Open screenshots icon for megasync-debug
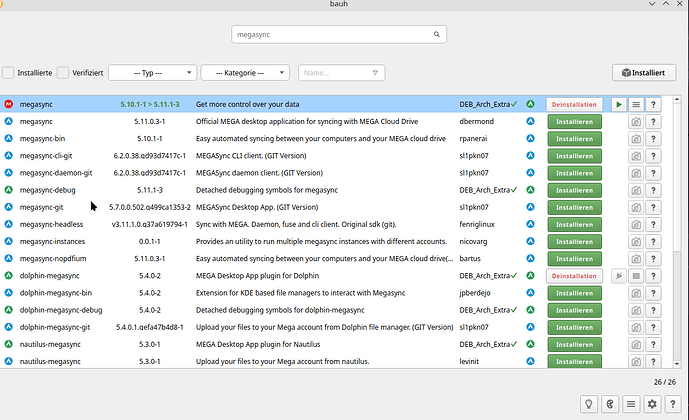This screenshot has height=420, width=689. [636, 190]
